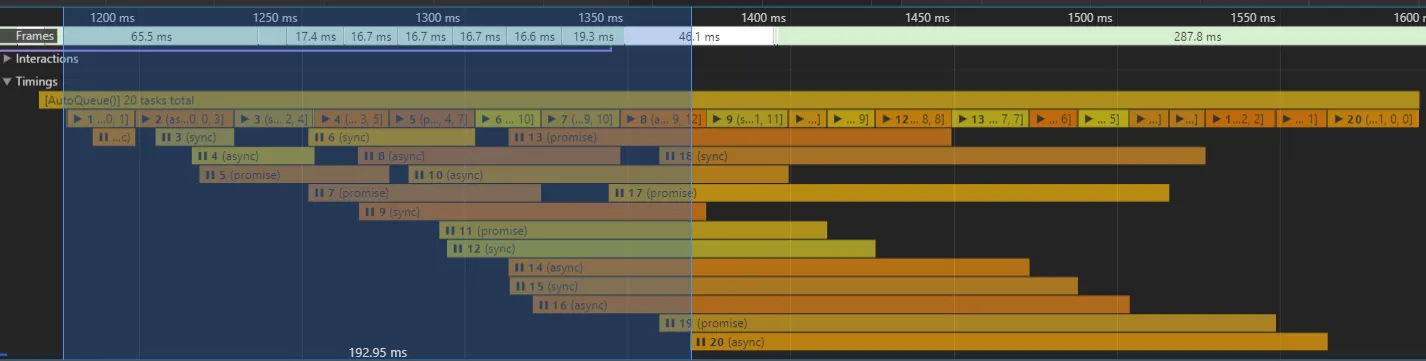Click play icon on task 20 segment

coord(1337,119)
